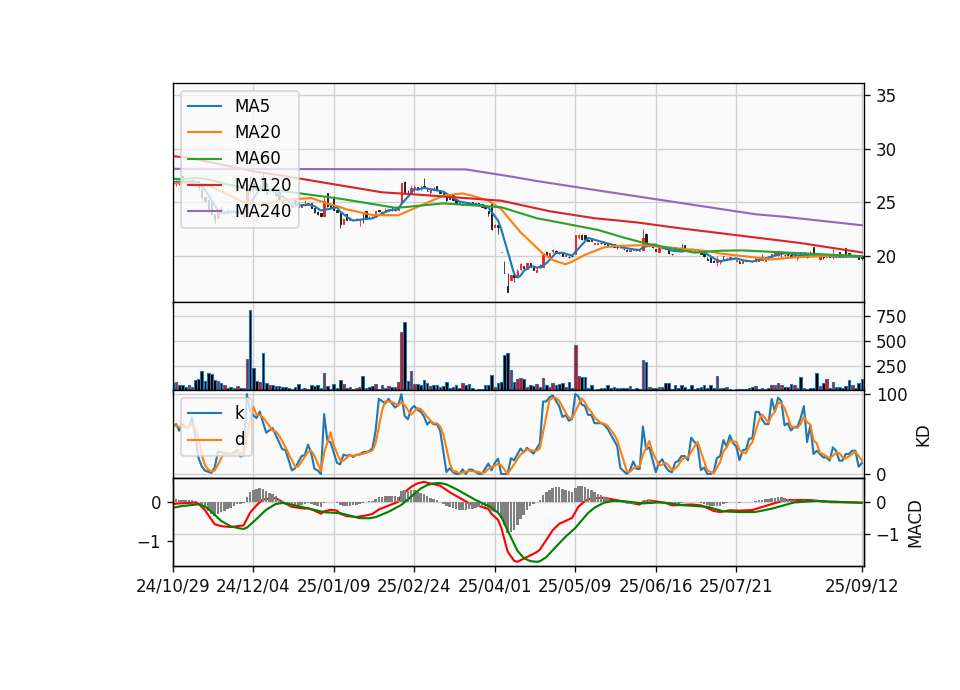
Task: Click the volume axis value 250
Action: pyautogui.click(x=891, y=367)
